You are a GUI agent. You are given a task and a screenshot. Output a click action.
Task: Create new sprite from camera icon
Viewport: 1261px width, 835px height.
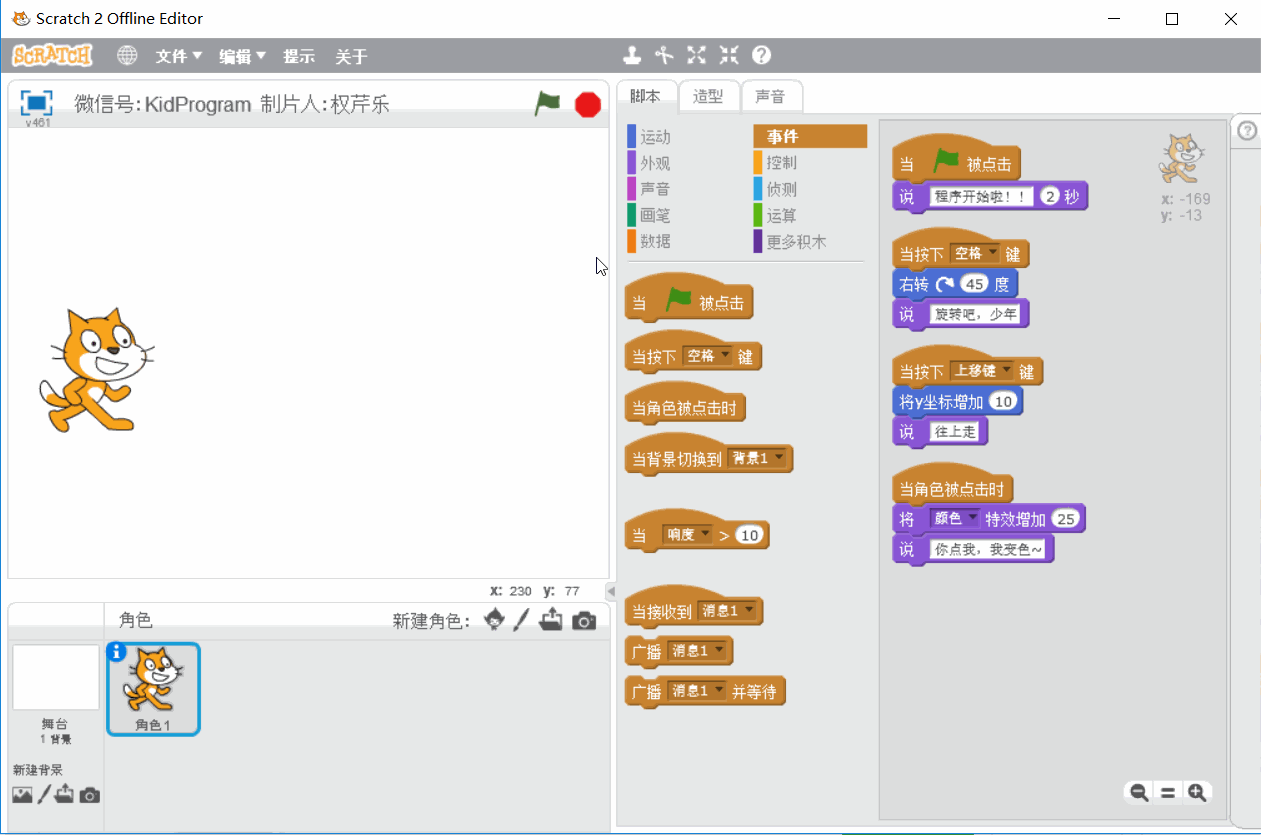coord(584,621)
